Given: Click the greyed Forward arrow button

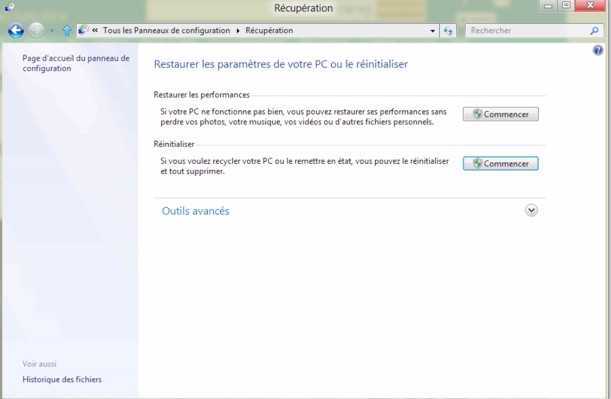Looking at the screenshot, I should [36, 30].
